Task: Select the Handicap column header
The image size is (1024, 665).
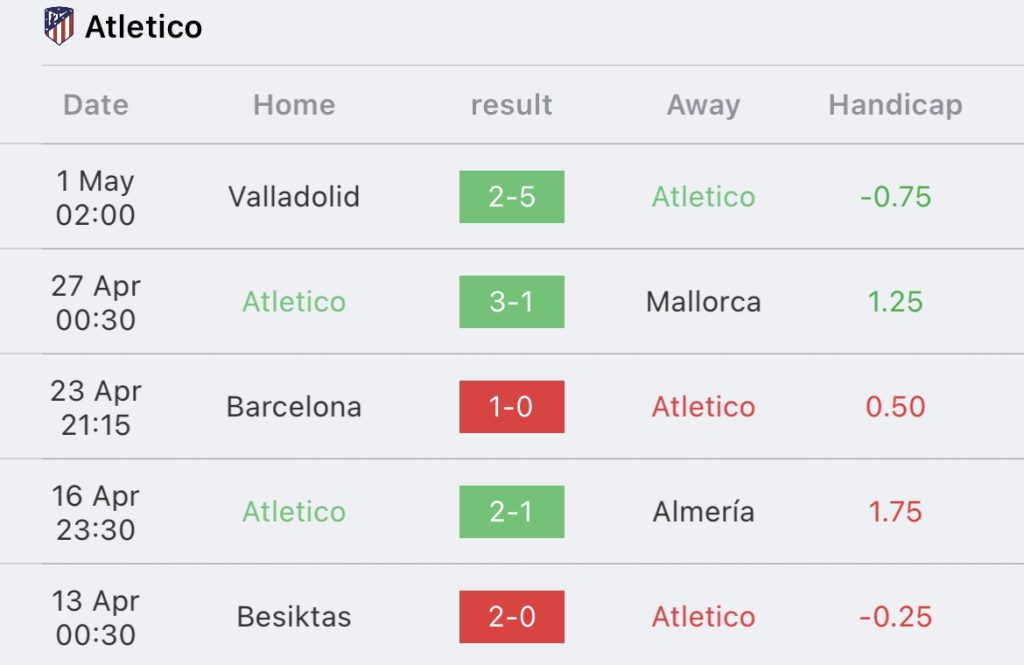Action: click(x=895, y=105)
